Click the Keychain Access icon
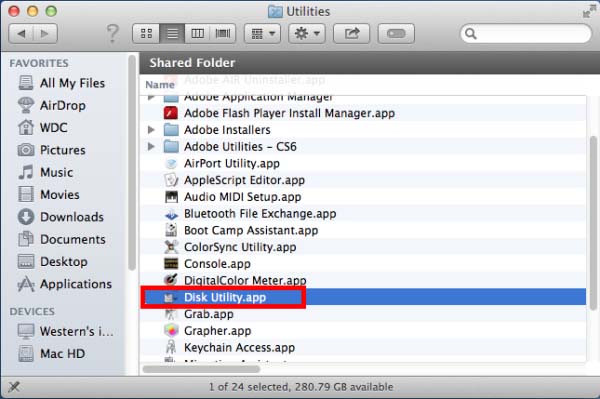 click(171, 347)
